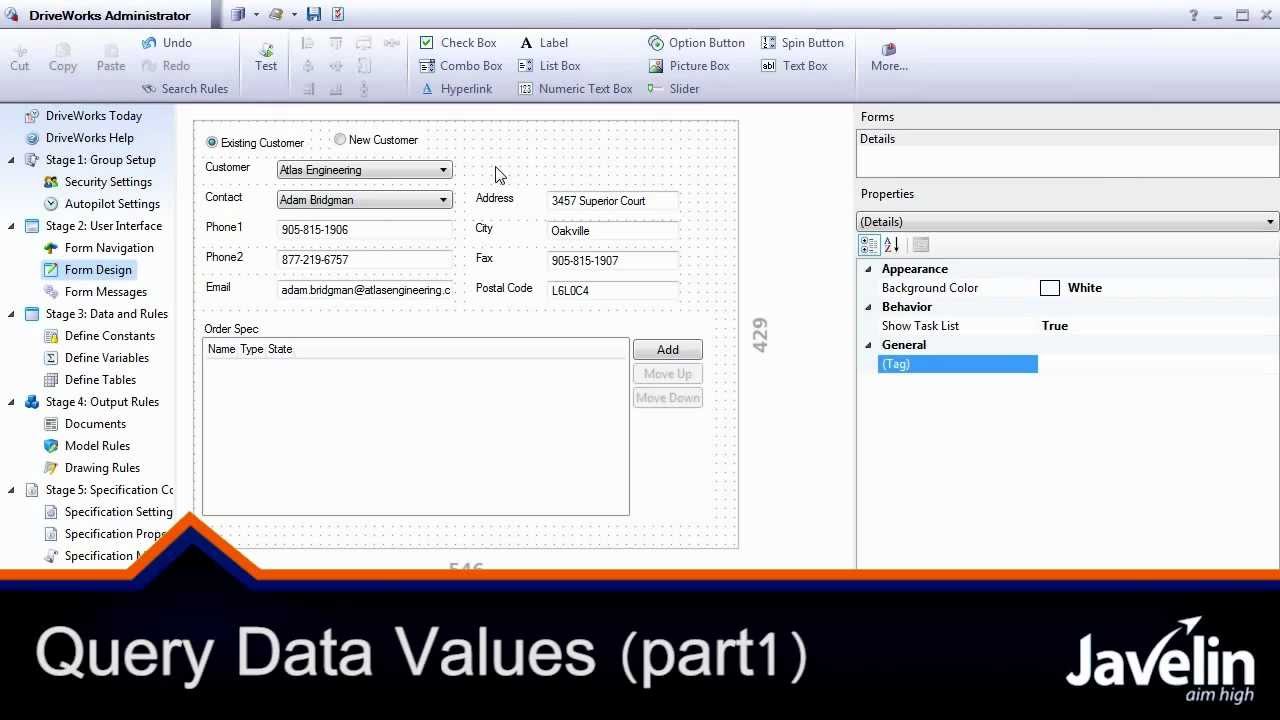The height and width of the screenshot is (720, 1280).
Task: Click the Move Up button
Action: click(x=668, y=374)
